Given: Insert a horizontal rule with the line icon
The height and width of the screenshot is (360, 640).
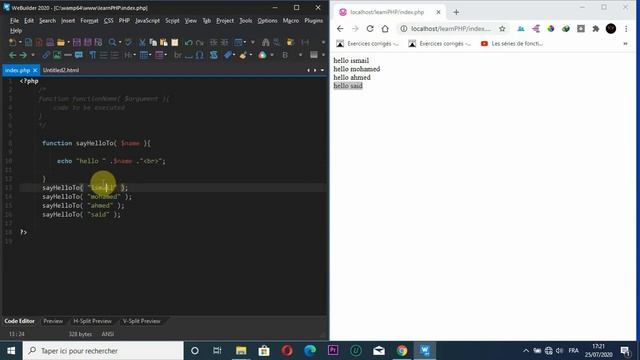Looking at the screenshot, I should point(68,55).
